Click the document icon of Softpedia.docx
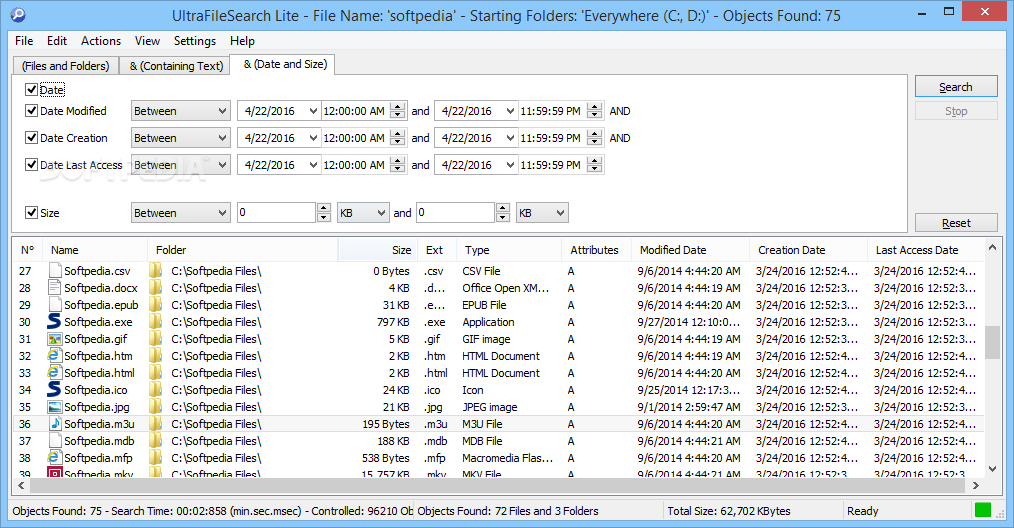Image resolution: width=1014 pixels, height=528 pixels. pyautogui.click(x=55, y=287)
